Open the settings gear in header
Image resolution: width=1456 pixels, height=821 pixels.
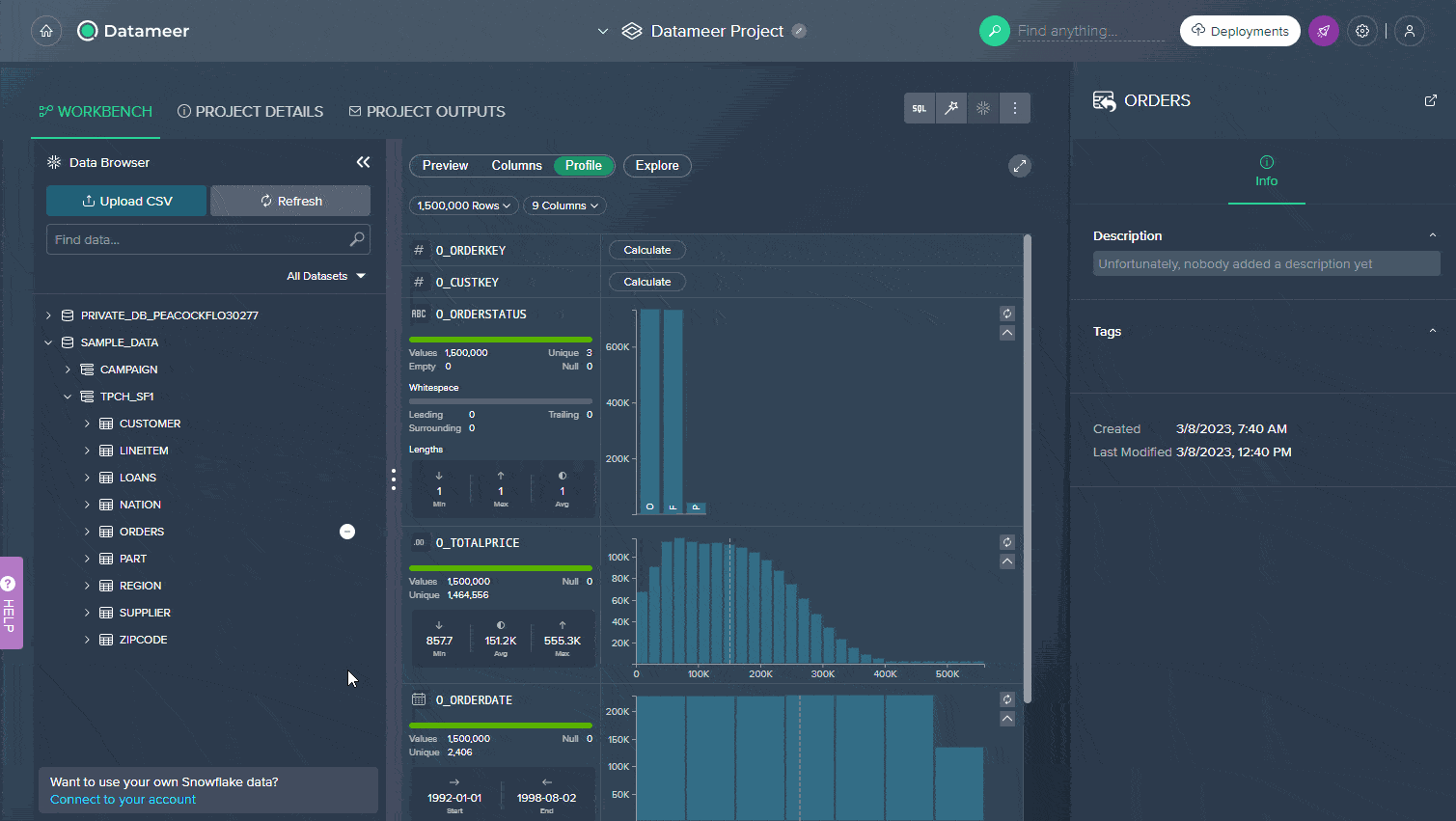pos(1362,31)
